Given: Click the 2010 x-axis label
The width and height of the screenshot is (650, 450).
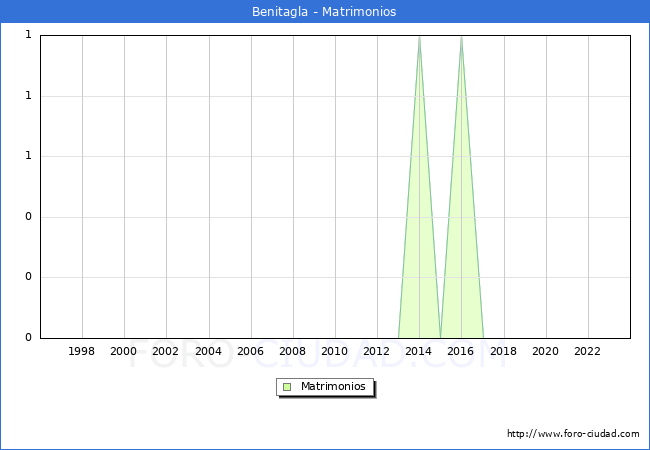Looking at the screenshot, I should 335,351.
